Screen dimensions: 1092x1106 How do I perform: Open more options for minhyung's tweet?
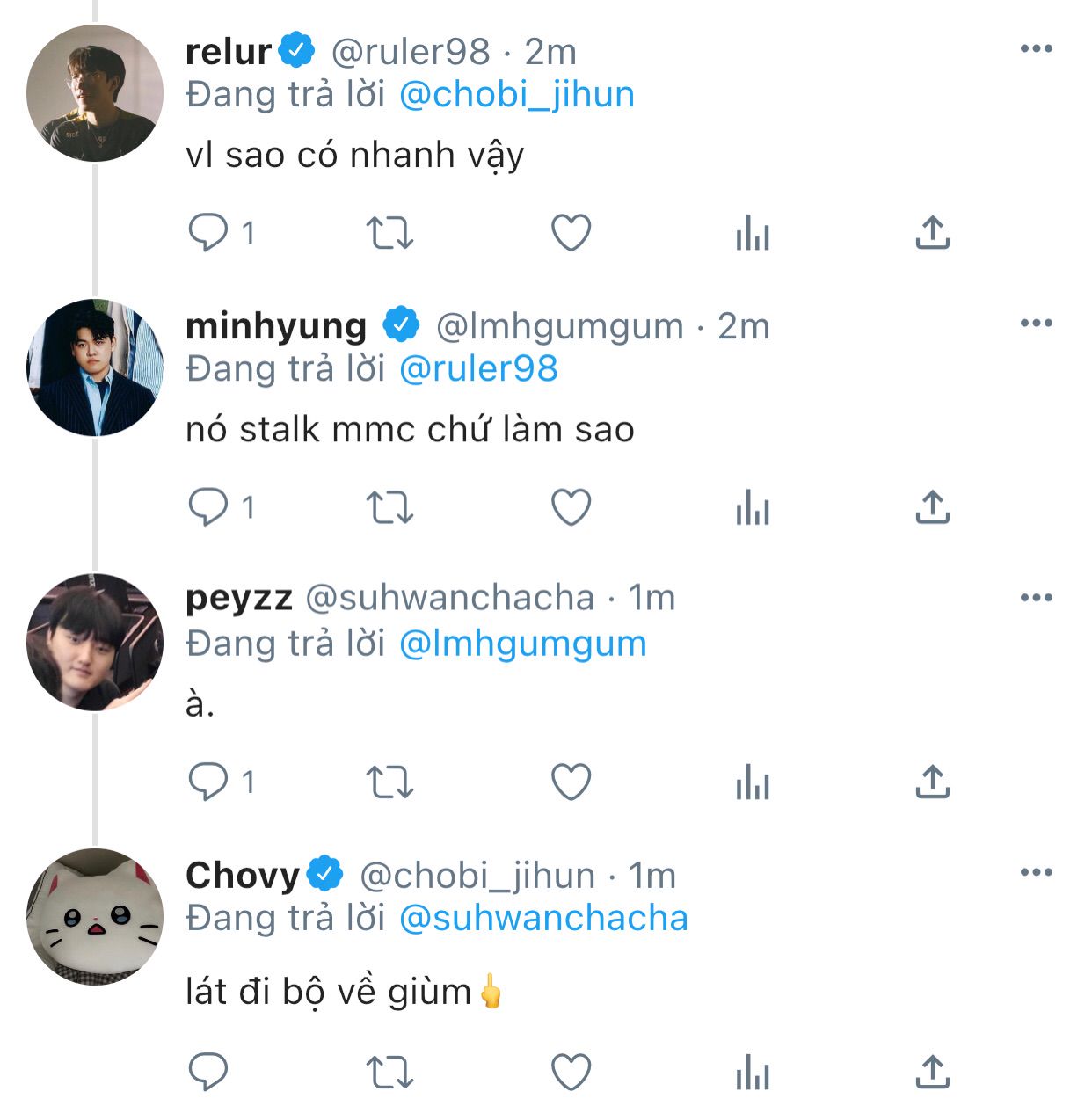point(1037,324)
